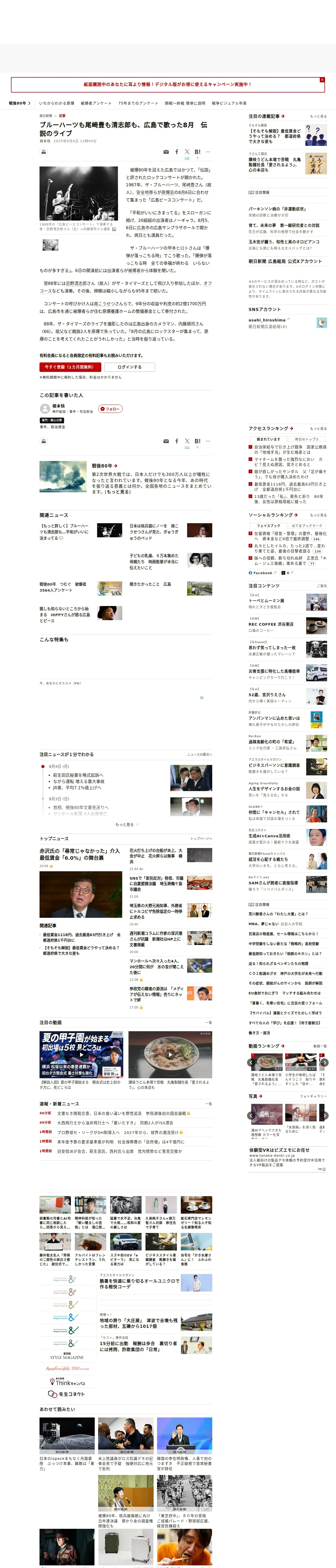Viewport: 336px width, 1568px height.
Task: Click next arrow in 写真 carousel
Action: pyautogui.click(x=324, y=1116)
